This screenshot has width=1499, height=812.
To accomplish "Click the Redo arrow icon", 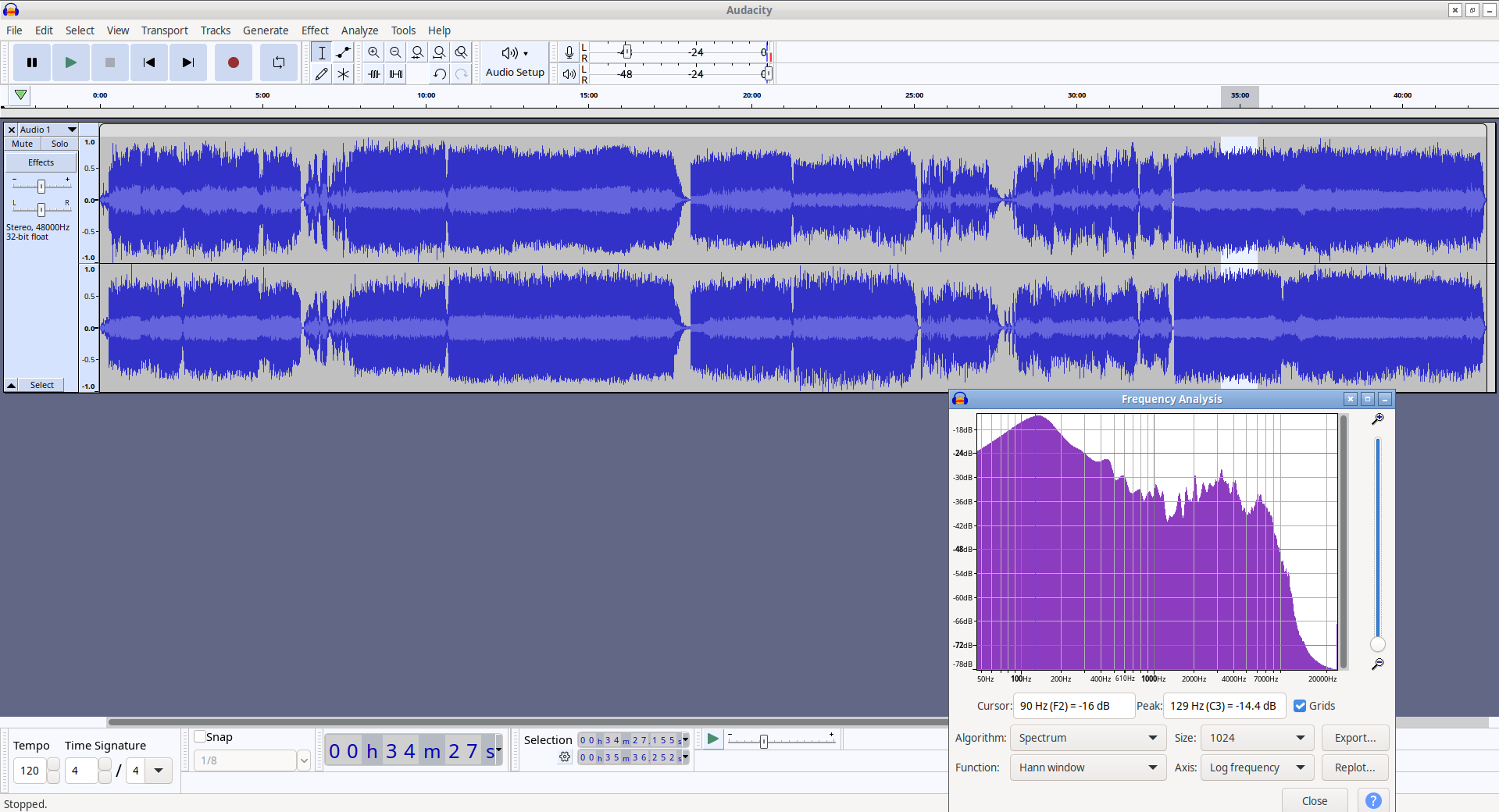I will coord(462,74).
